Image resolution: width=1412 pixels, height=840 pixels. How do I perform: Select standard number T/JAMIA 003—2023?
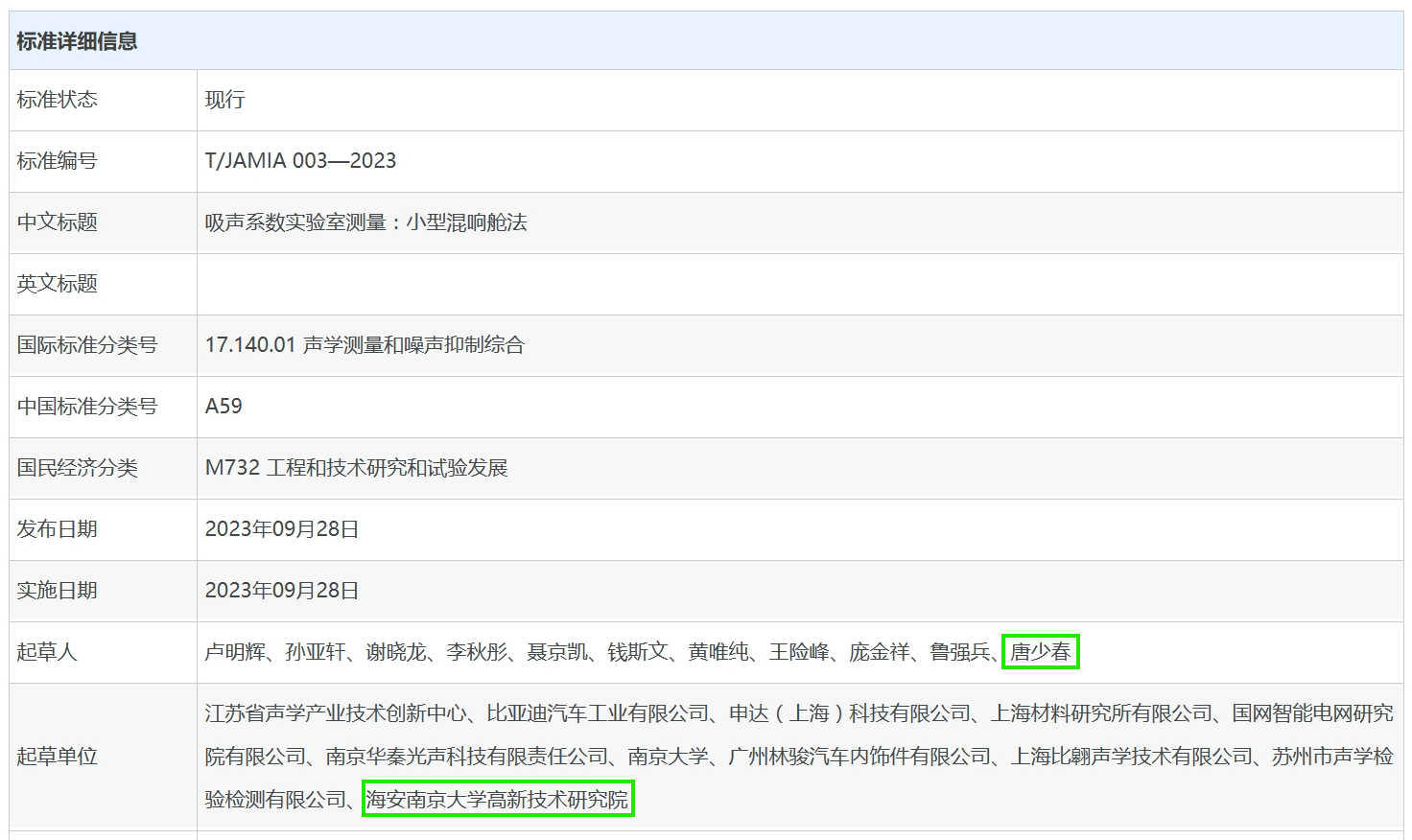[x=300, y=161]
